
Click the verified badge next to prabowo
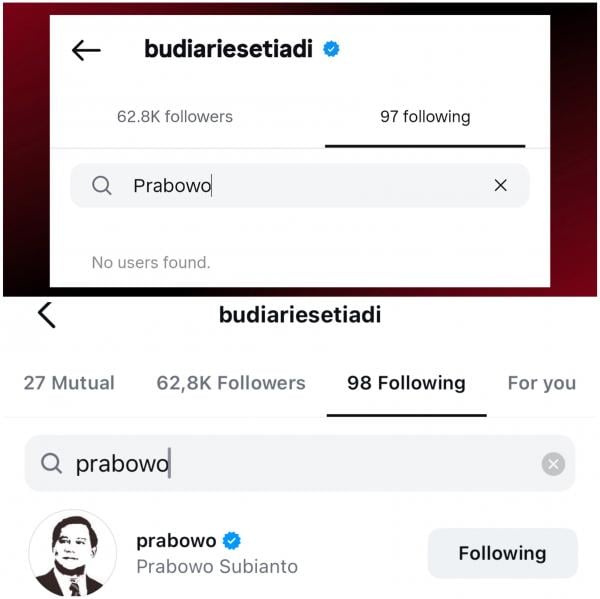(x=232, y=540)
